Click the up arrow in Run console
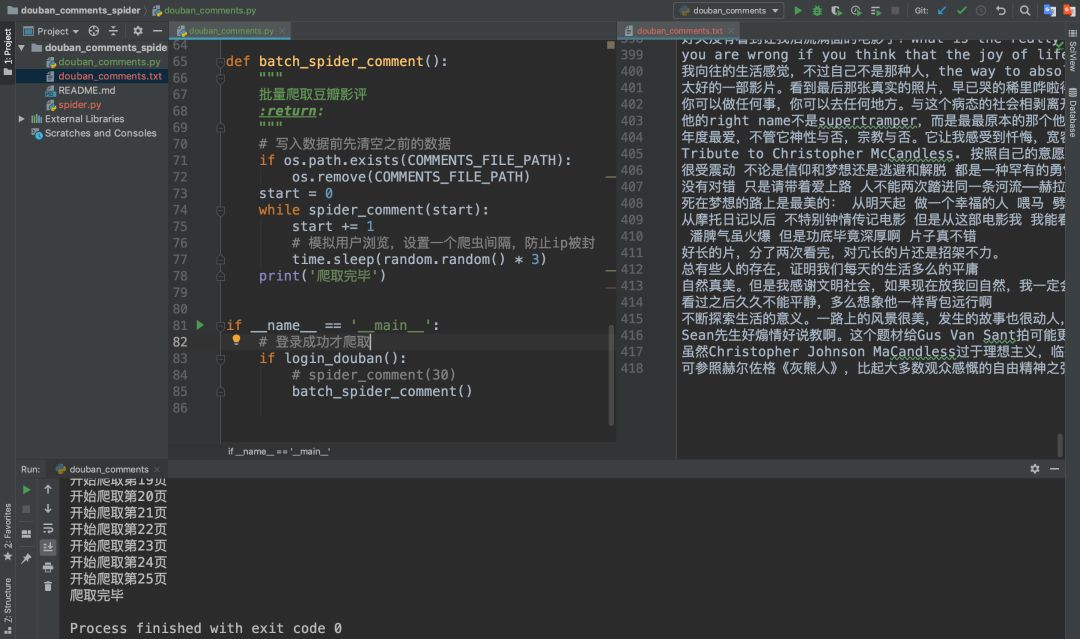This screenshot has height=639, width=1080. pyautogui.click(x=48, y=489)
